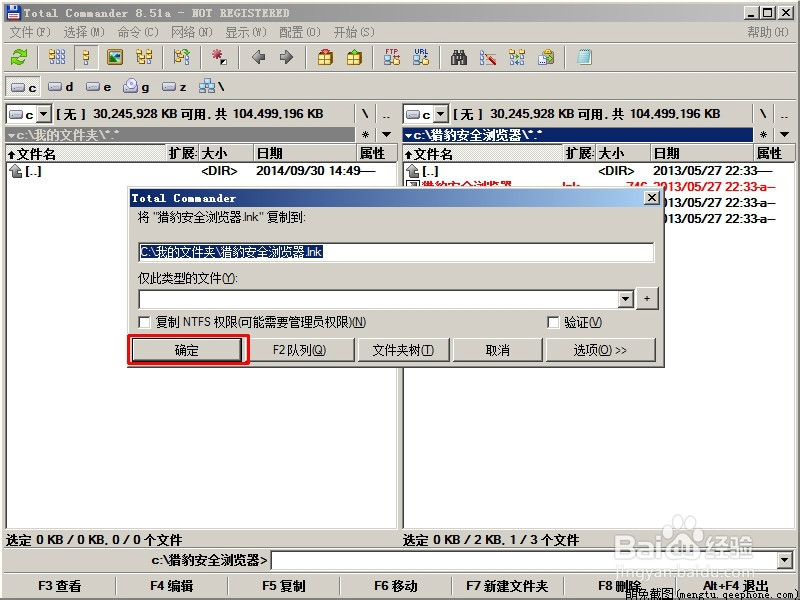Enable the Copy NTFS permissions checkbox
Screen dimensions: 800x600
[x=144, y=322]
